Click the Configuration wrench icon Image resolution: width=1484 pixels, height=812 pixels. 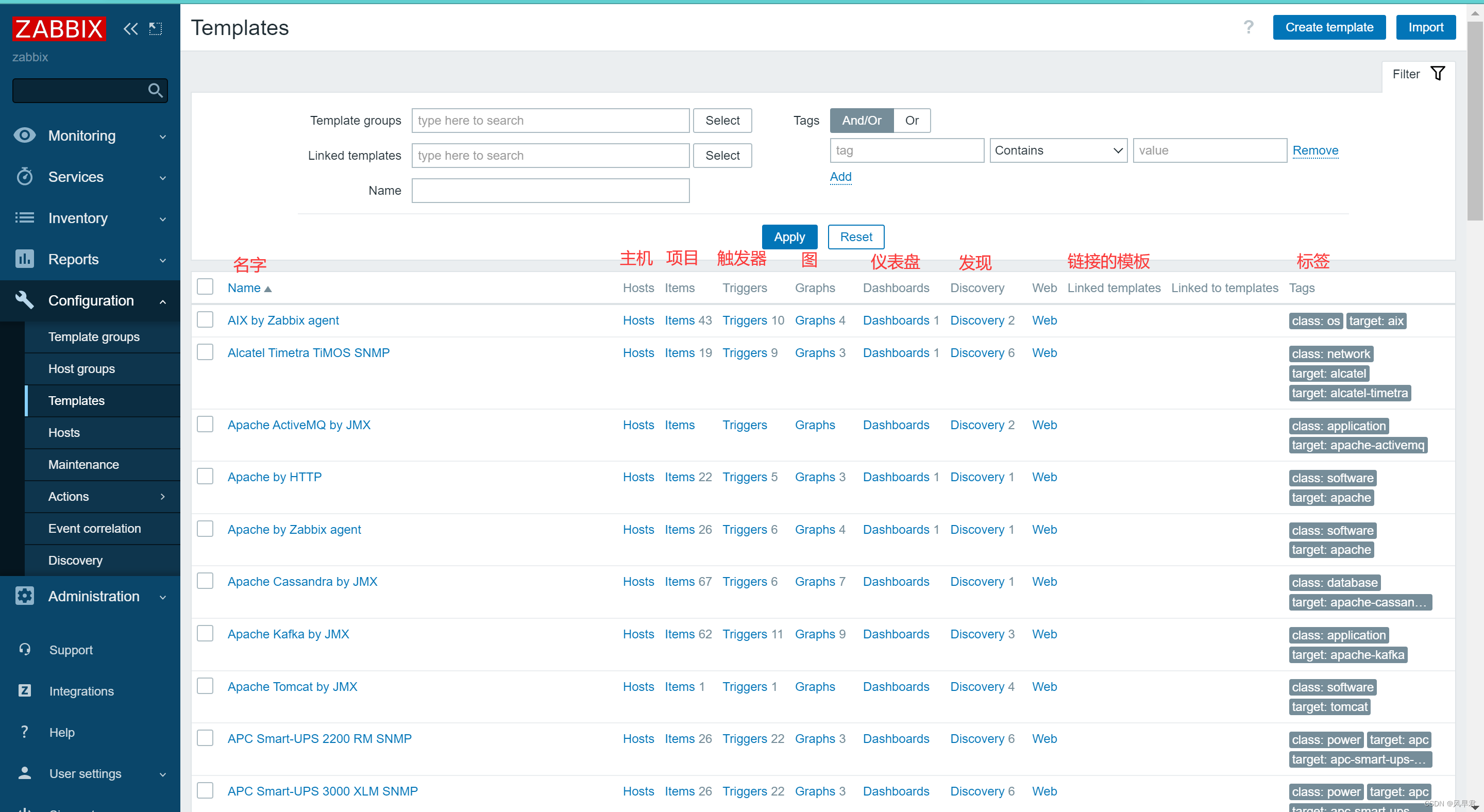24,300
